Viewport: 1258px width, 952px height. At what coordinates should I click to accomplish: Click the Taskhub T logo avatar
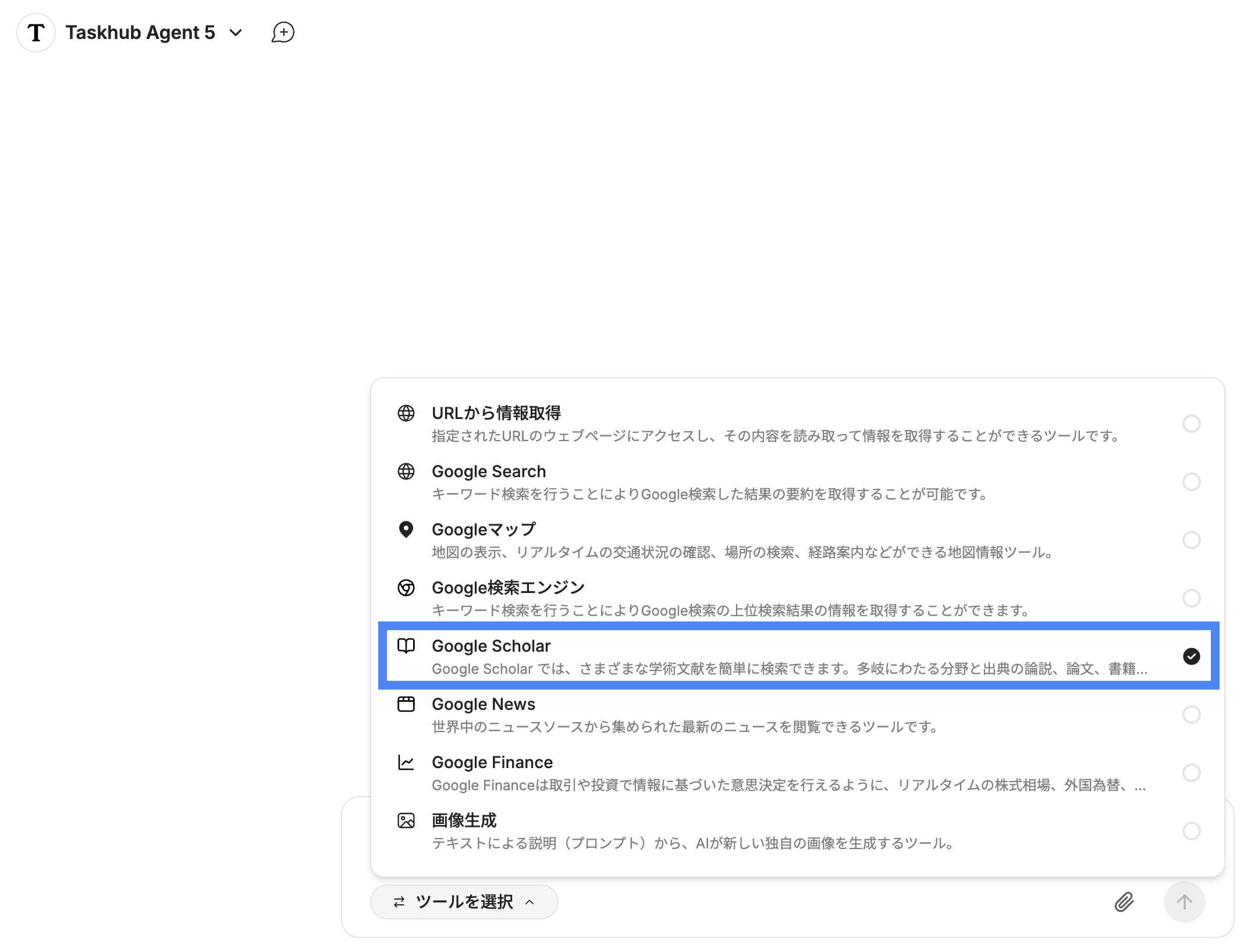[36, 33]
